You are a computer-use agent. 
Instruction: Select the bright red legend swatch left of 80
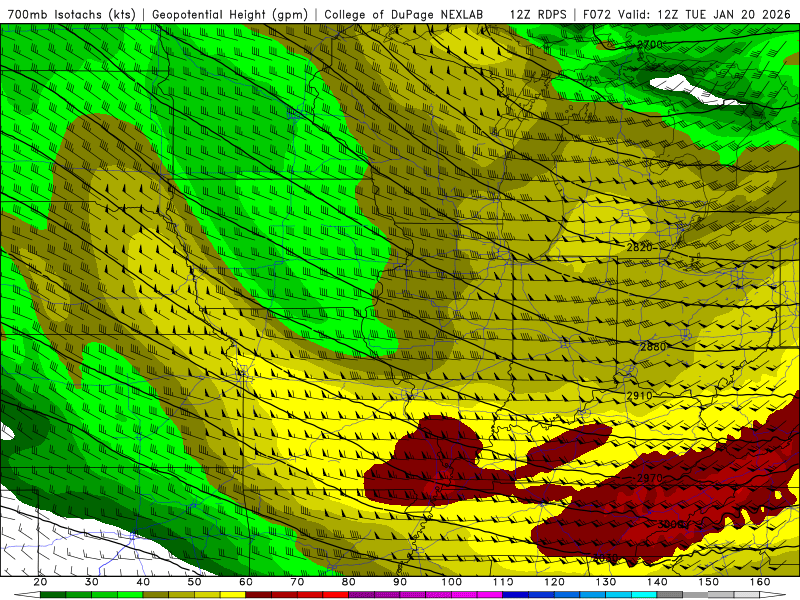[336, 595]
